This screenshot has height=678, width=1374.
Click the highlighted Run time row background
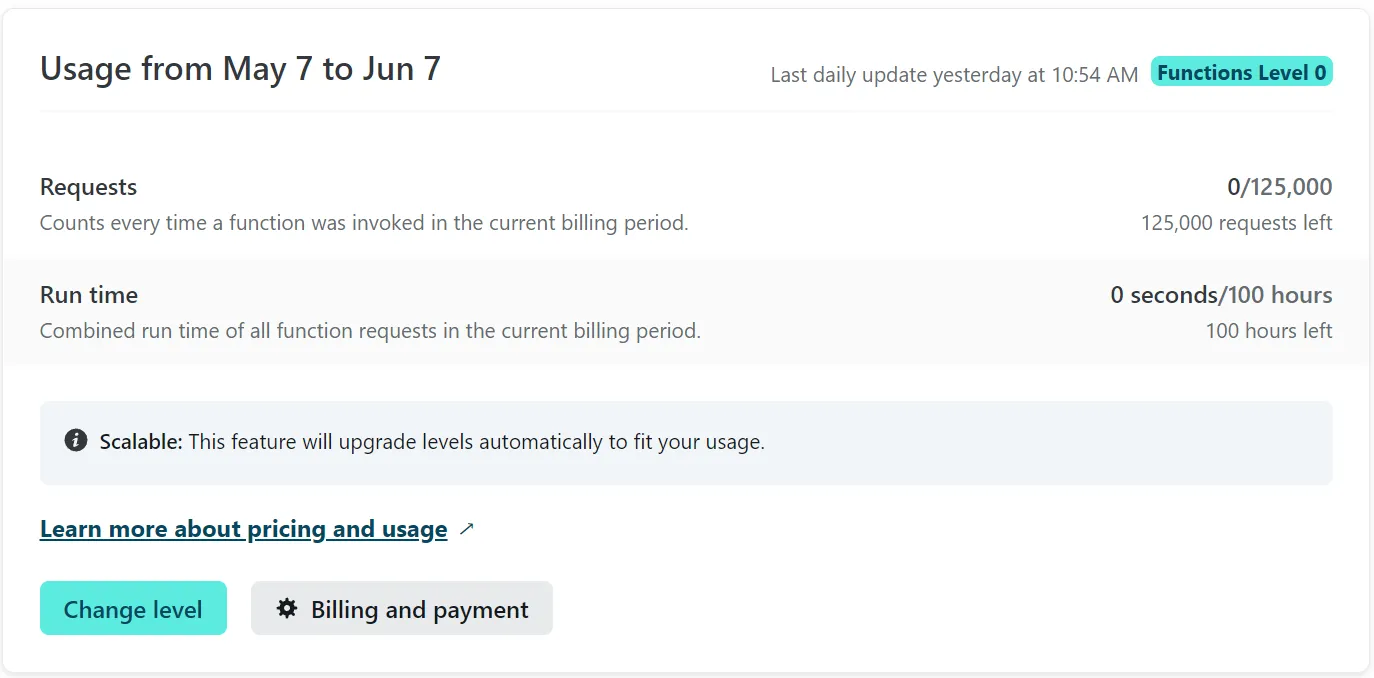click(686, 312)
